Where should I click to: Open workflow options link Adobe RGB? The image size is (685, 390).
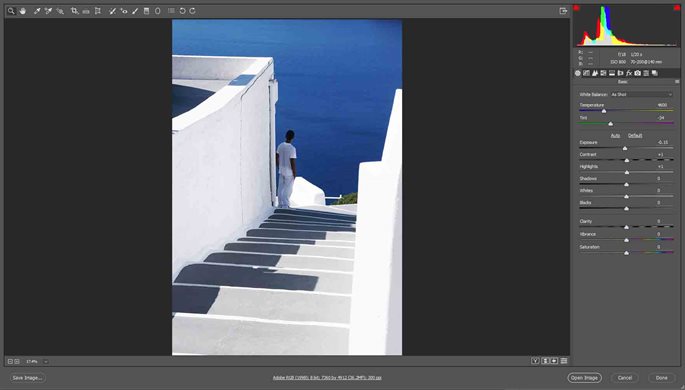click(327, 378)
